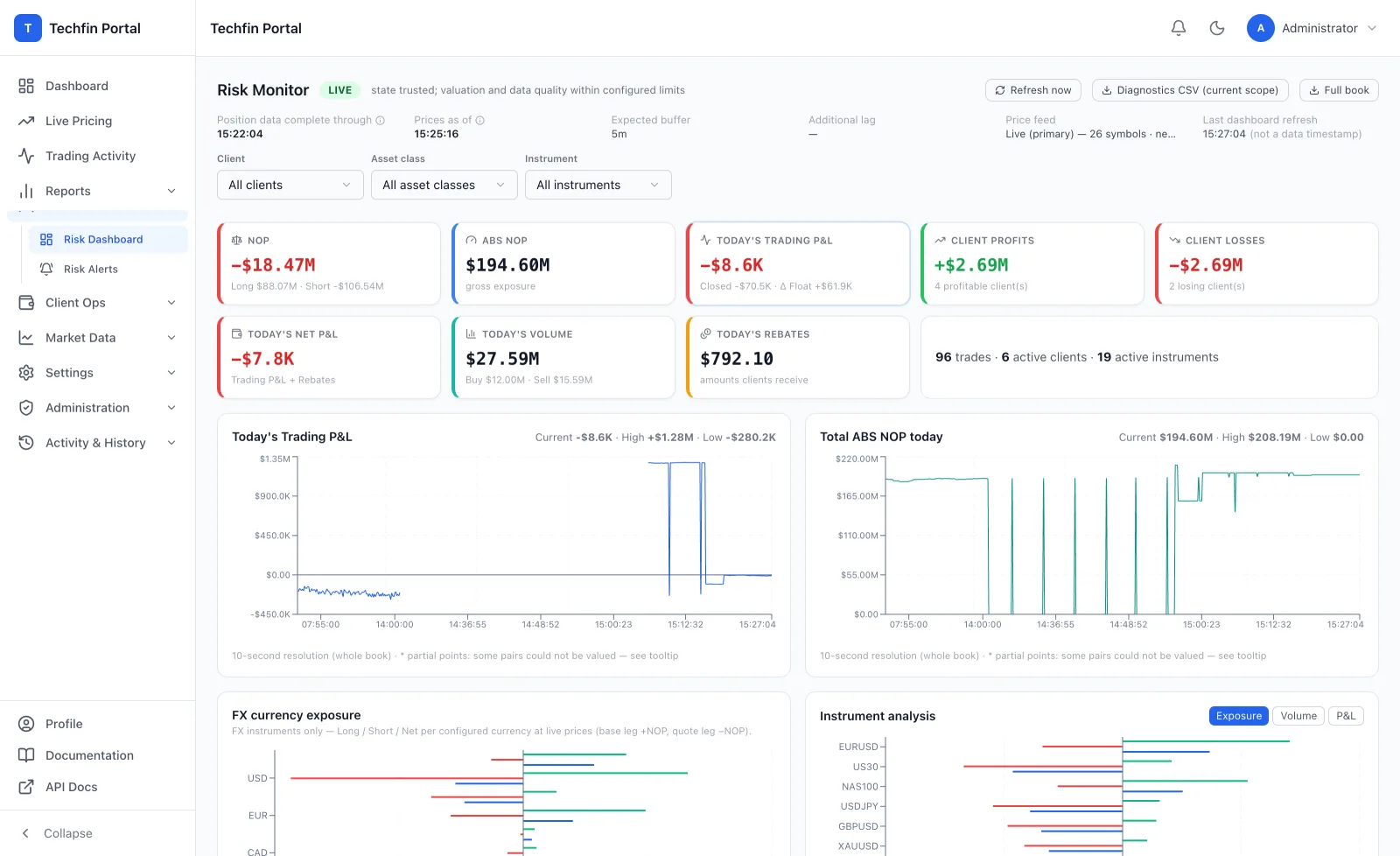Click the Live Pricing trend icon
Image resolution: width=1400 pixels, height=856 pixels.
click(x=26, y=121)
